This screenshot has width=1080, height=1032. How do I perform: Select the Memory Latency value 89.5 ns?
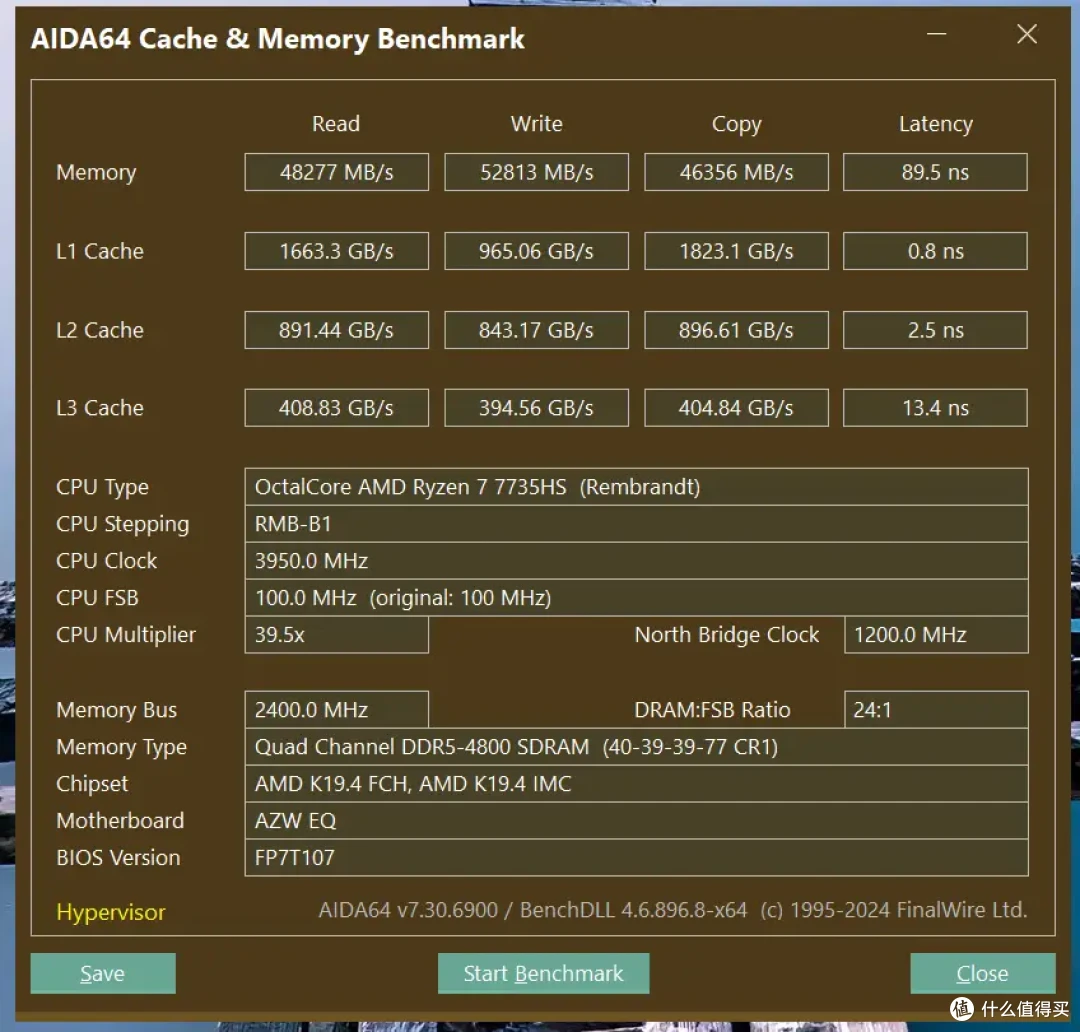(935, 172)
